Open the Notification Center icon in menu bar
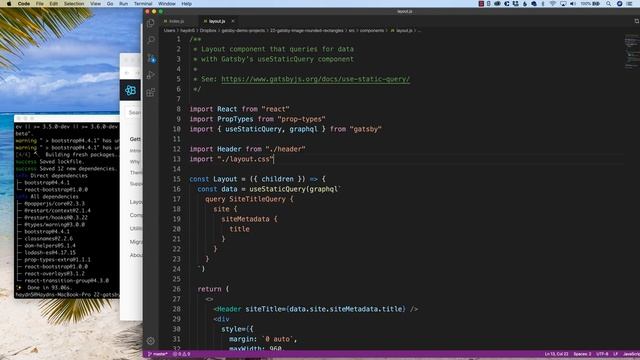The height and width of the screenshot is (360, 640). click(x=629, y=4)
